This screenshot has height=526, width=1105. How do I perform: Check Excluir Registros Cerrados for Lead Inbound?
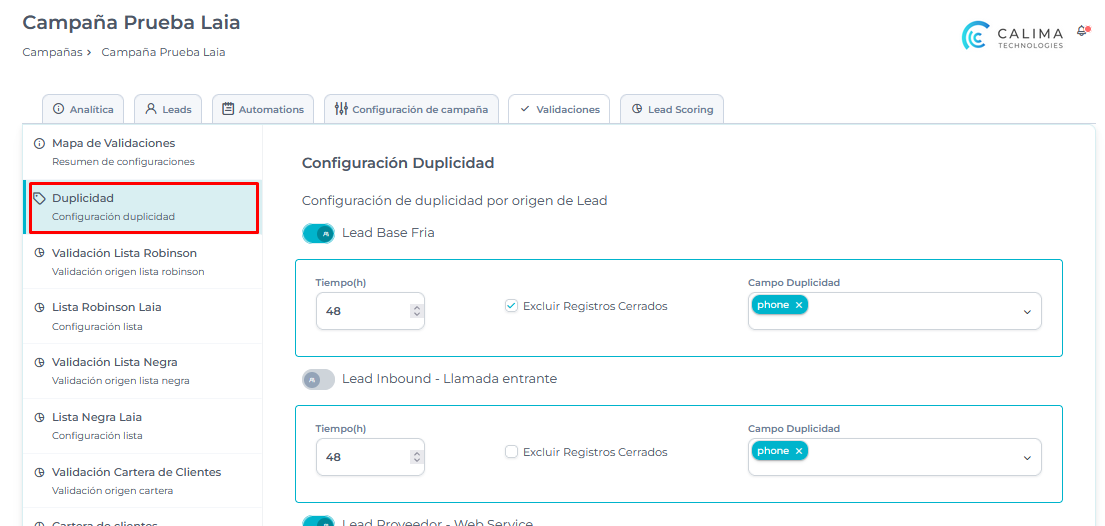click(511, 452)
